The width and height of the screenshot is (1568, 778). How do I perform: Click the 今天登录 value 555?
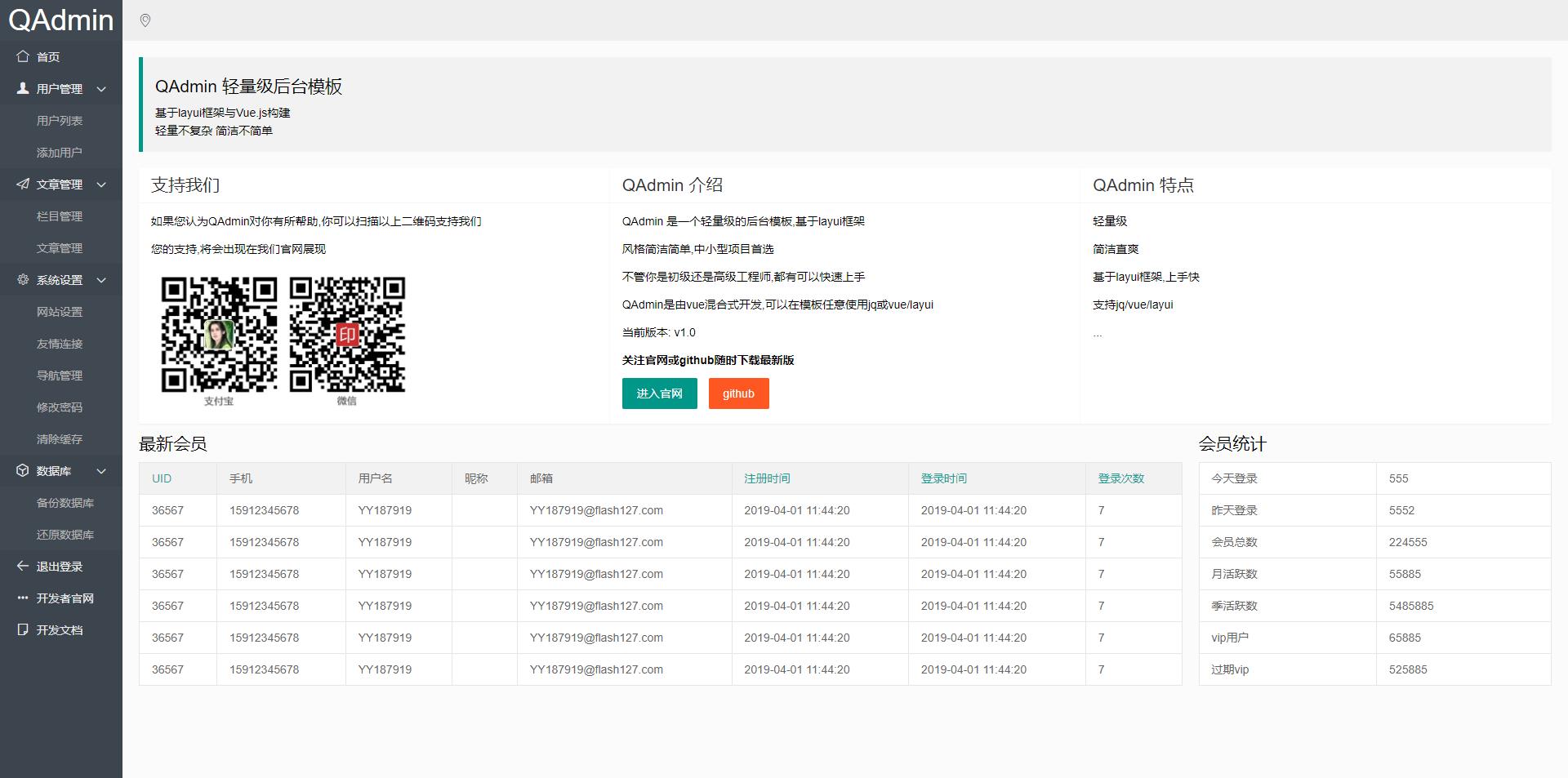[x=1399, y=478]
